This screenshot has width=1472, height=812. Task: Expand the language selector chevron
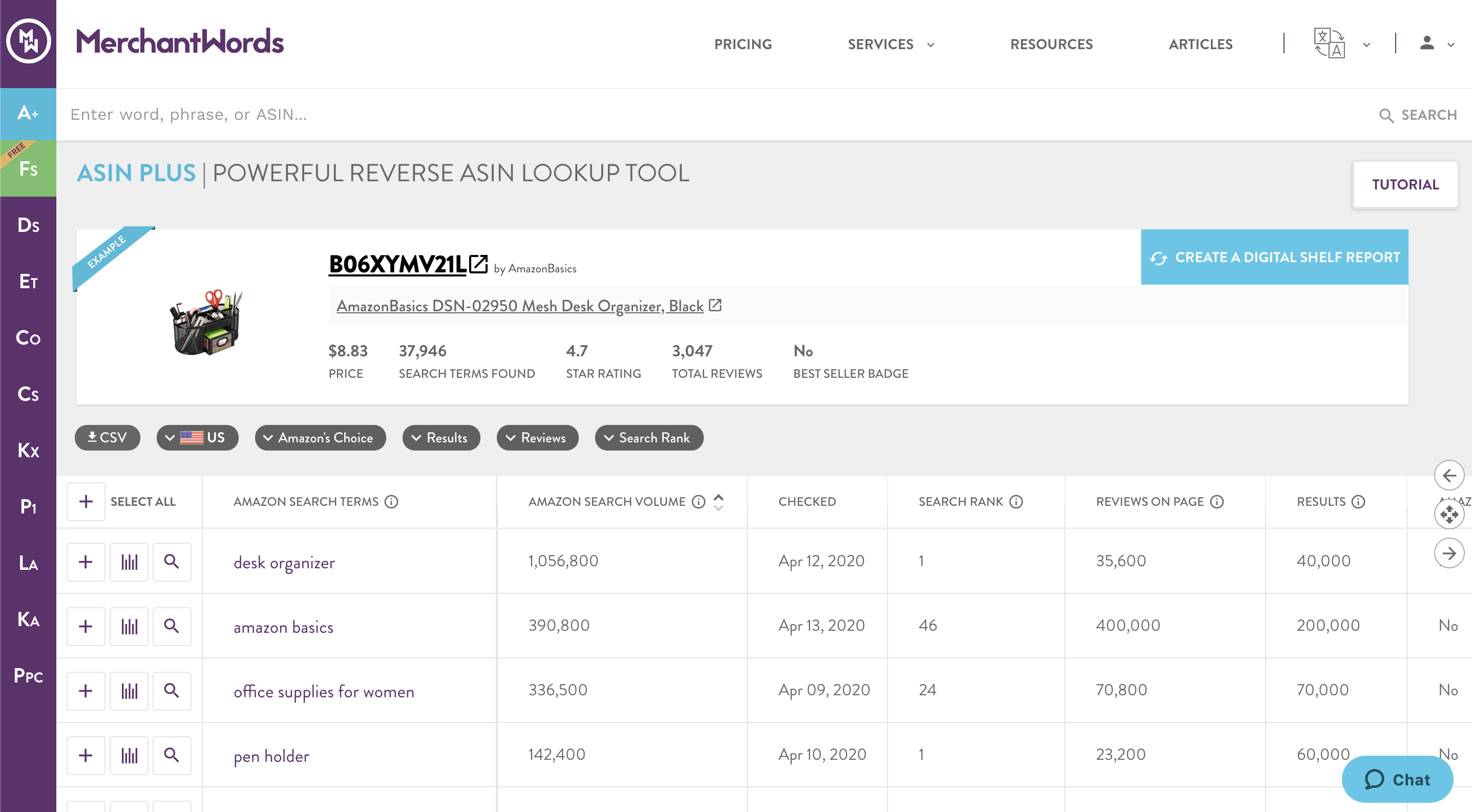[x=1366, y=45]
